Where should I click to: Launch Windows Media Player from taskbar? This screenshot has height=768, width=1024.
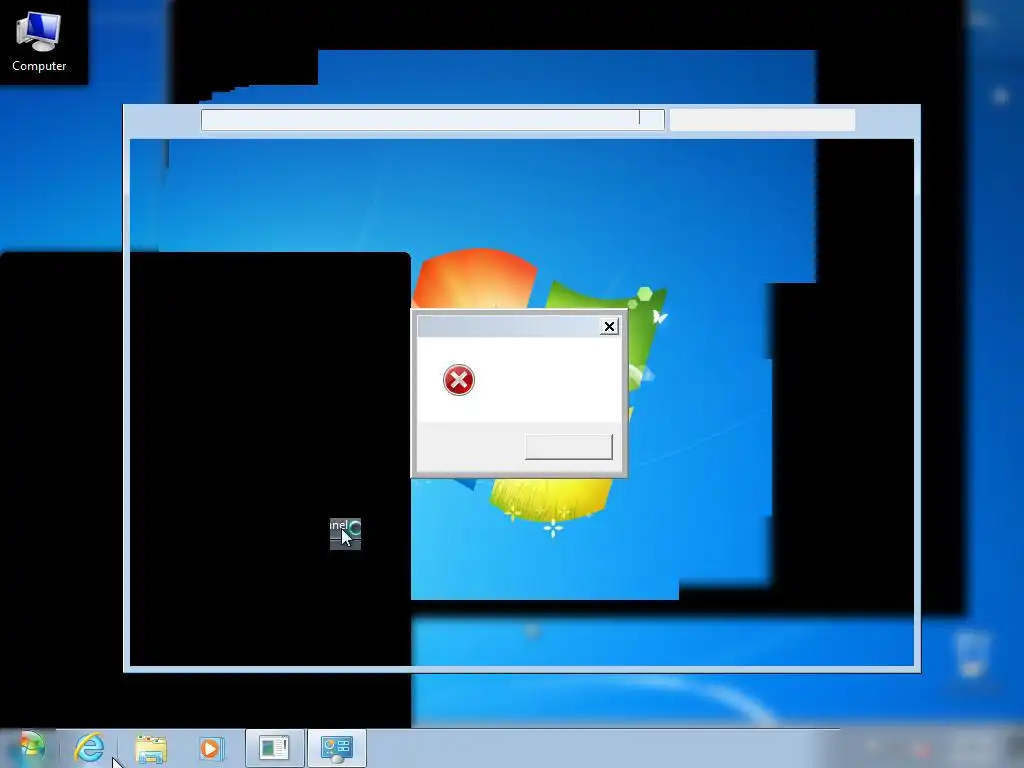pyautogui.click(x=211, y=748)
